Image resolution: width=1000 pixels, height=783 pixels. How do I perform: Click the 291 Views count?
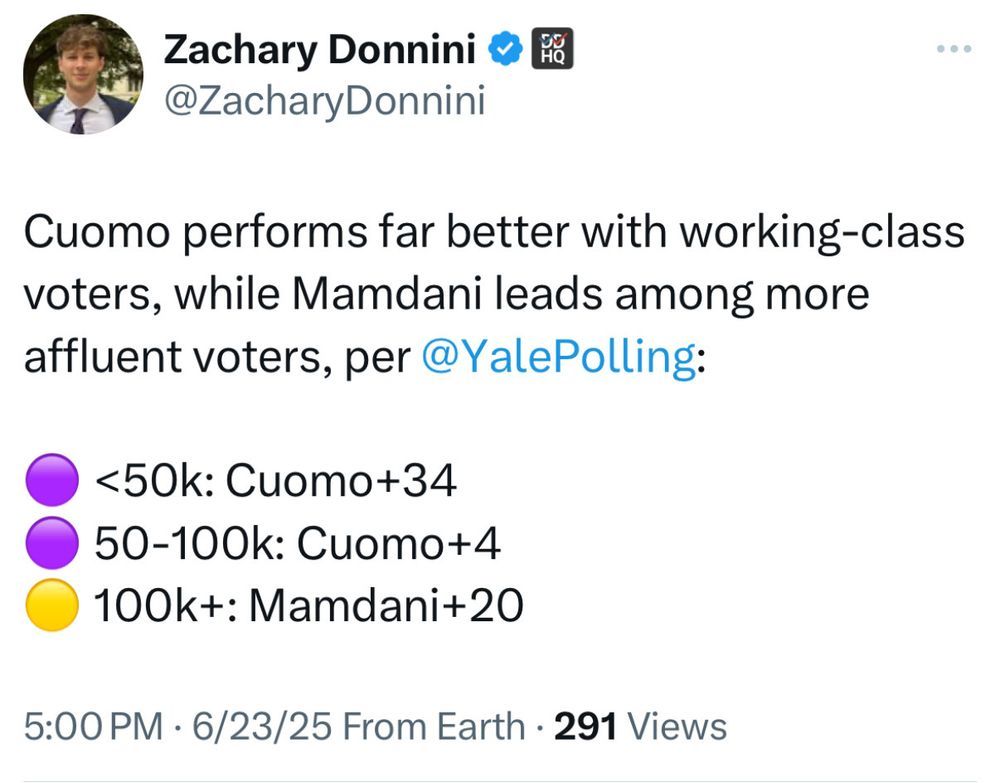coord(640,726)
